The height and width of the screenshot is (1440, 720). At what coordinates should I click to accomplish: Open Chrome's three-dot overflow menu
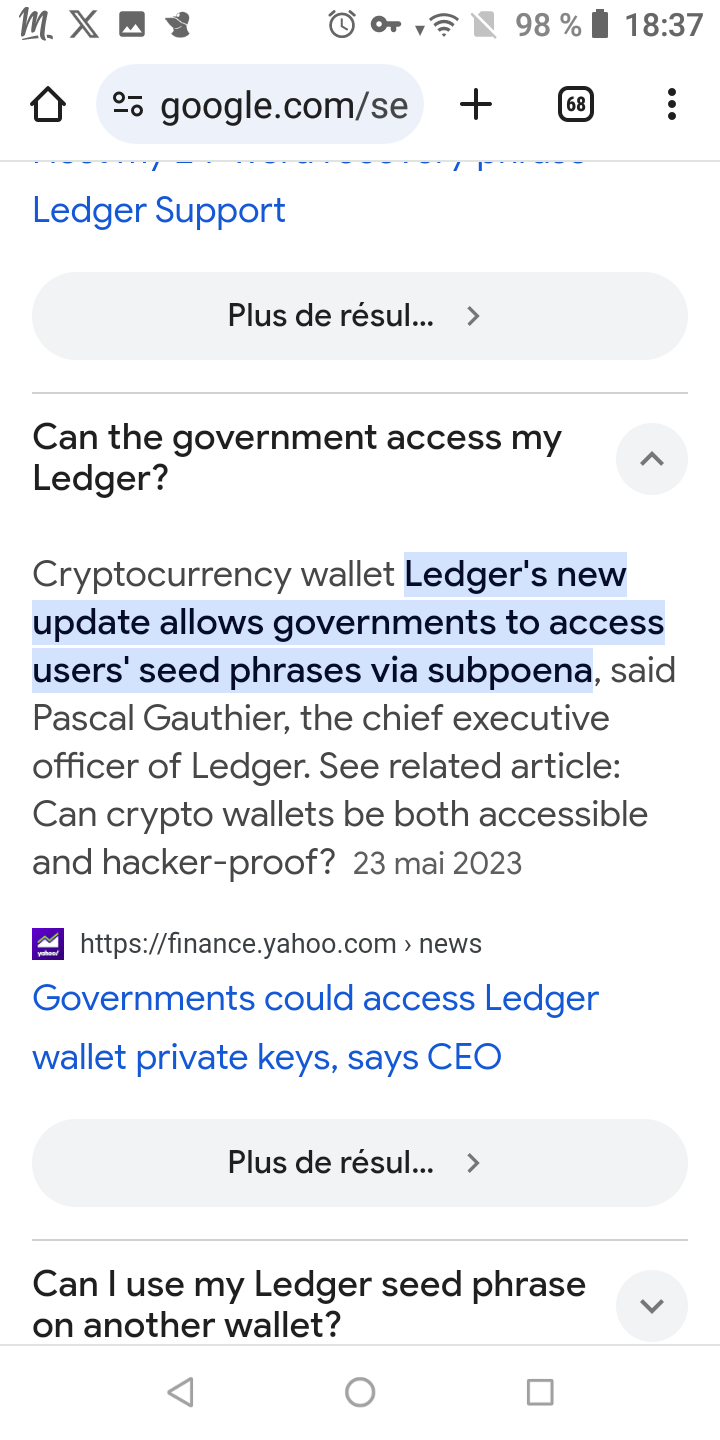coord(671,104)
